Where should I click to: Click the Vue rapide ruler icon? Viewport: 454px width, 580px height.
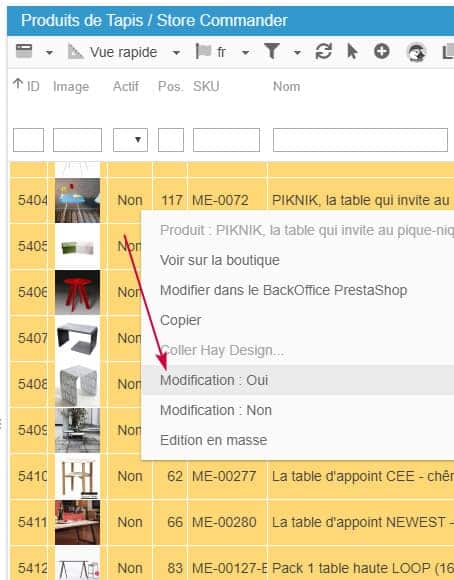point(75,51)
